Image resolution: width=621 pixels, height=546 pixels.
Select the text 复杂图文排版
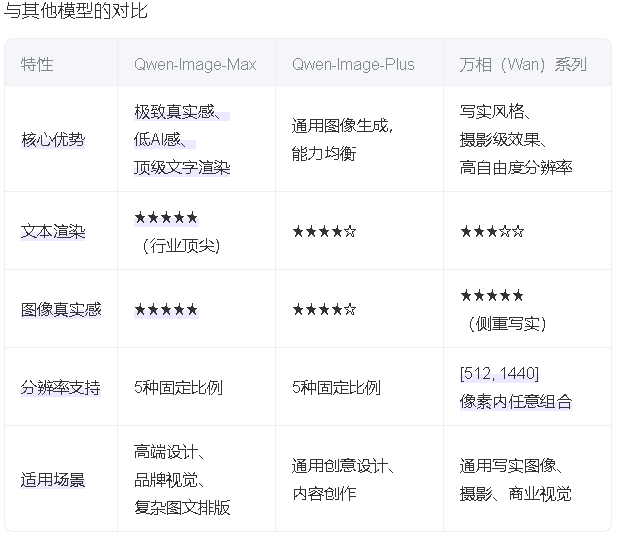(182, 508)
